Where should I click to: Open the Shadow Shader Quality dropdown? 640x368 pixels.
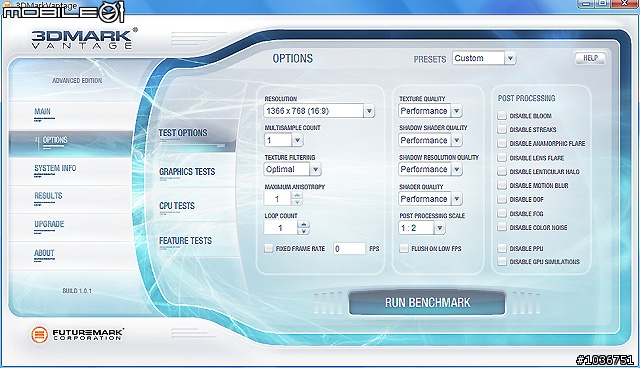click(430, 140)
